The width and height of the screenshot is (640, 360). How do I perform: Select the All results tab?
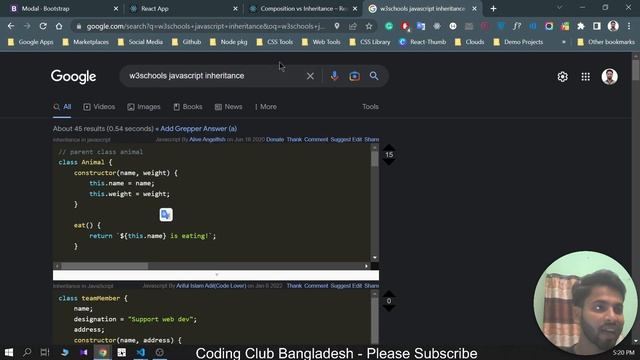tap(62, 107)
